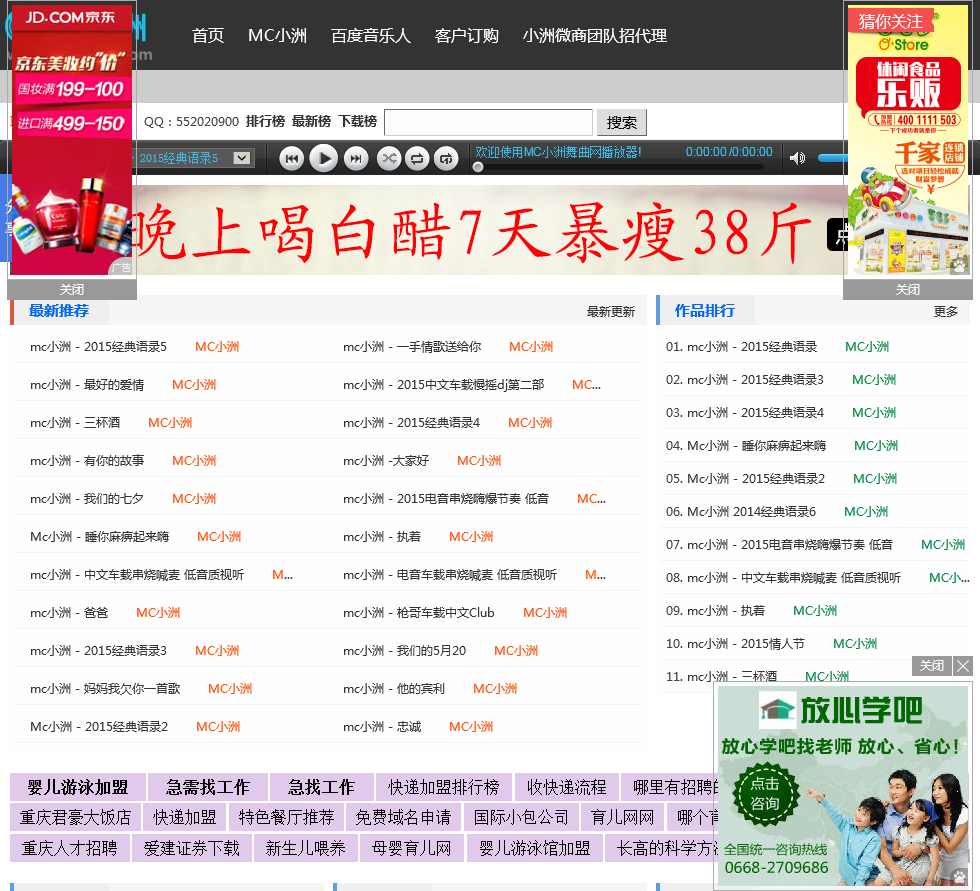Open song mc小洲 - 一手情歌送给你
The width and height of the screenshot is (980, 891).
pyautogui.click(x=412, y=347)
